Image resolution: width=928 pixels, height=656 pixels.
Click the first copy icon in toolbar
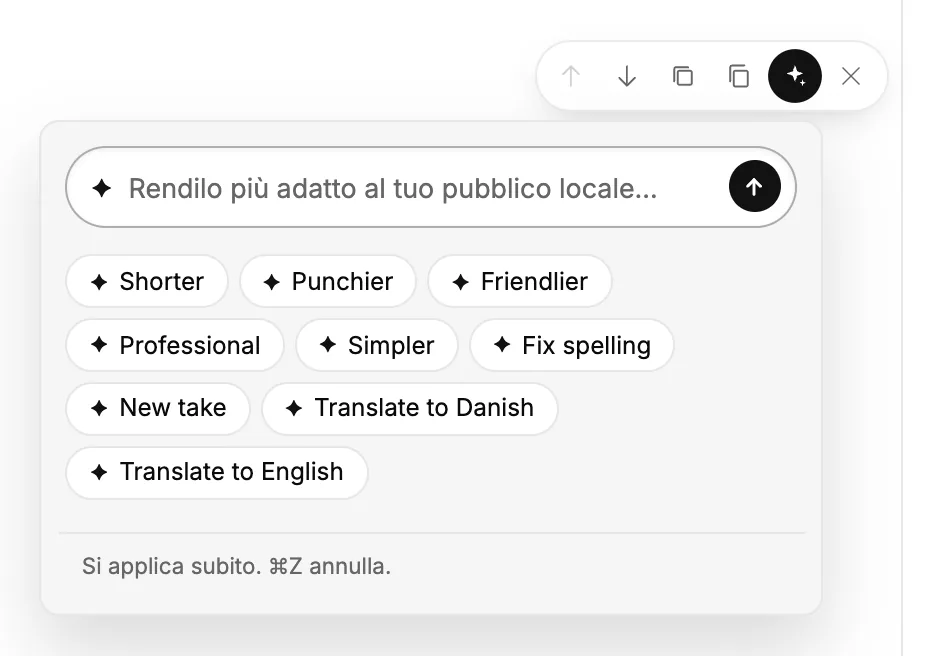tap(683, 76)
